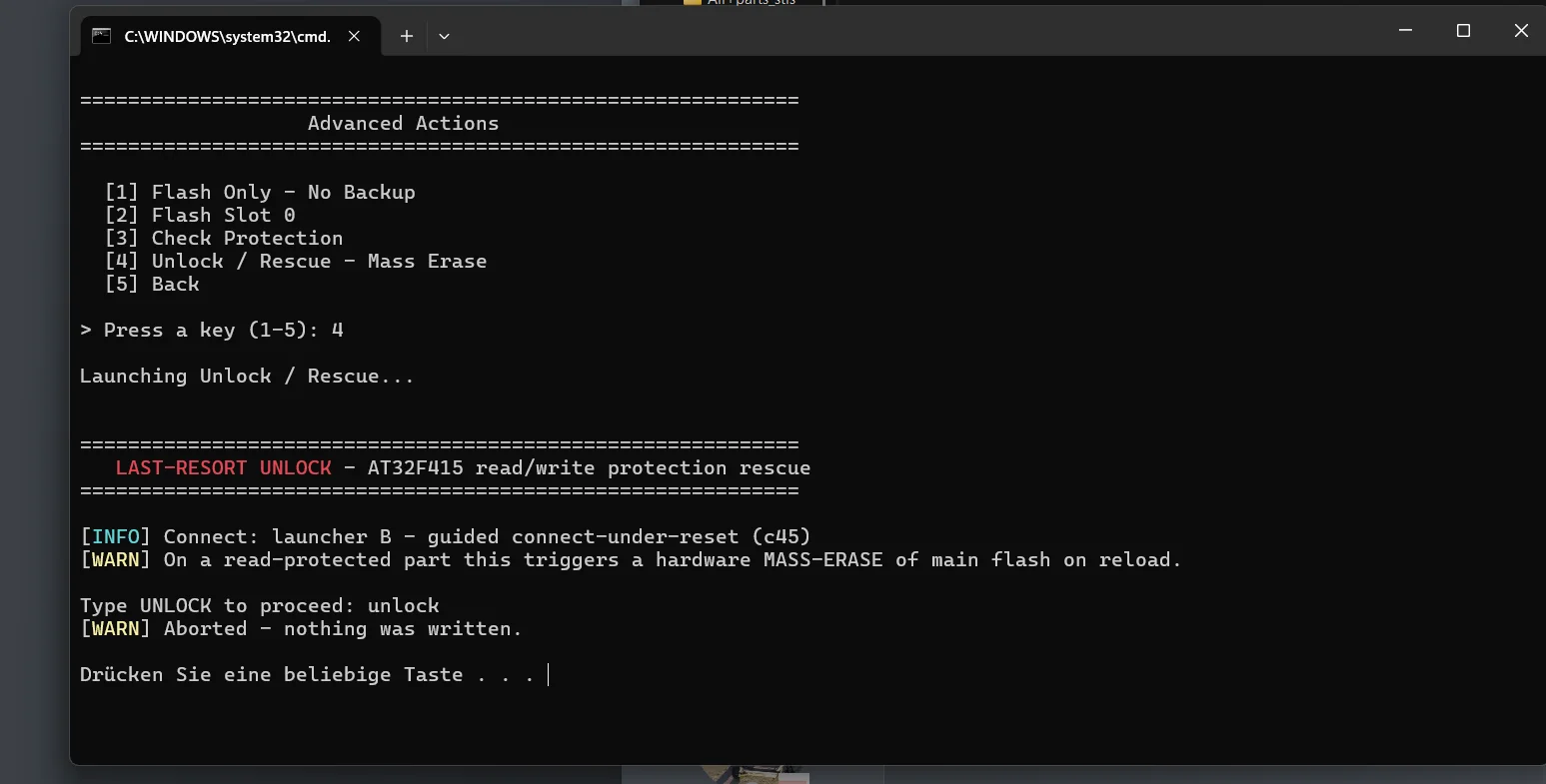Click the Advanced Actions heading text

403,123
